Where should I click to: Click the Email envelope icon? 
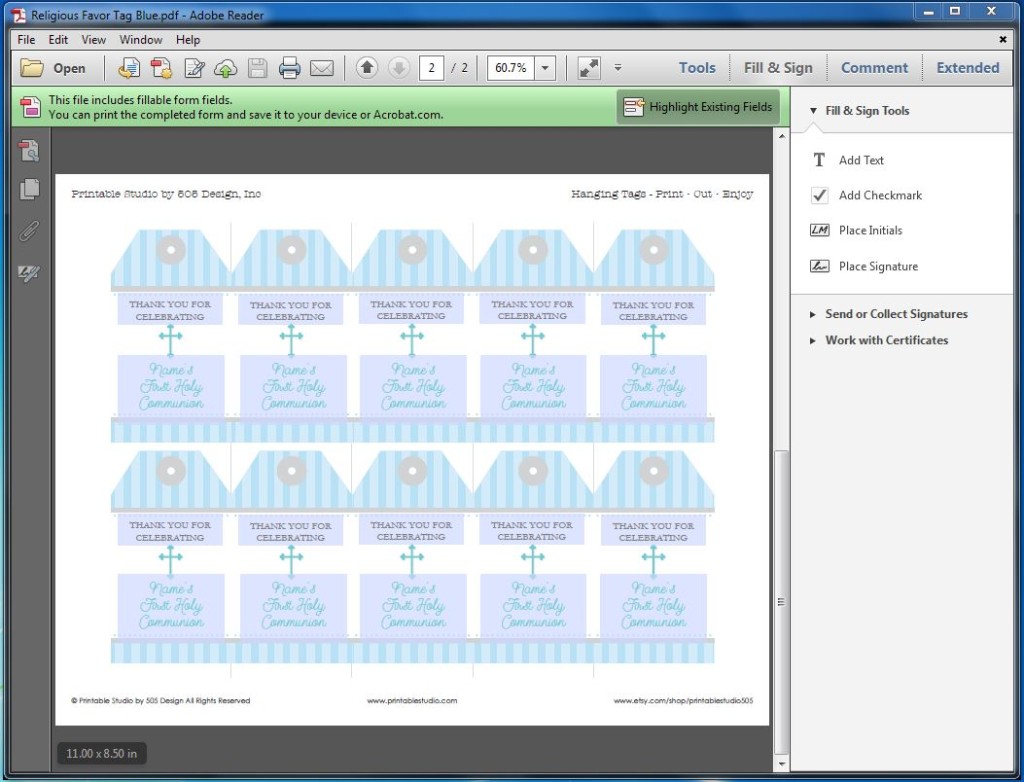pos(321,68)
